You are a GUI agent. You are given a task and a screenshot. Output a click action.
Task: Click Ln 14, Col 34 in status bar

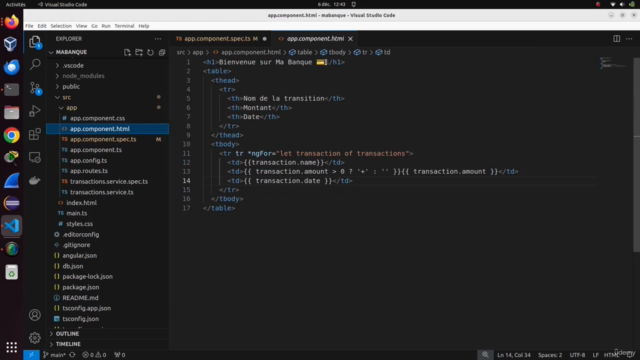[x=514, y=355]
